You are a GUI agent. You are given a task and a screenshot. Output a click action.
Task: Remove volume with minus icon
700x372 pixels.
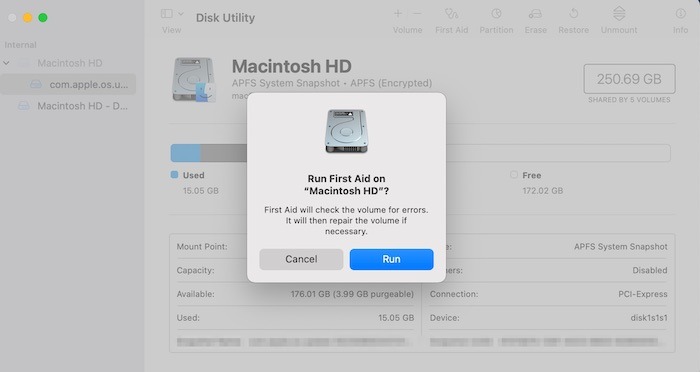417,14
